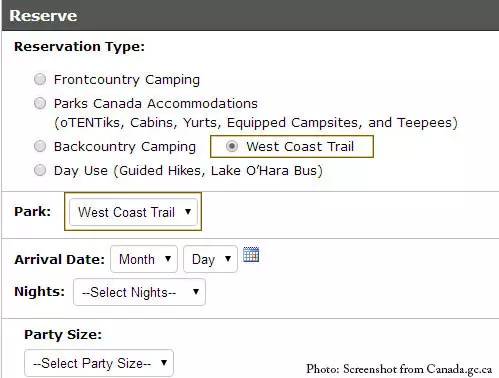Screen dimensions: 499x378
Task: Click the Parks Canada Accommodations label text
Action: pyautogui.click(x=156, y=104)
